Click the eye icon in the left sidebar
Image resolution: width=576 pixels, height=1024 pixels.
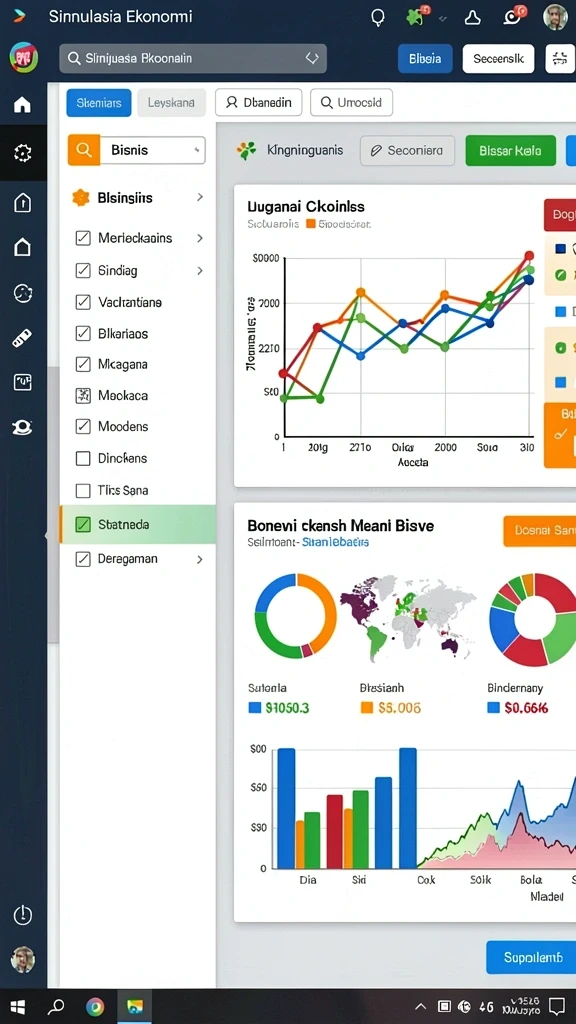point(23,427)
